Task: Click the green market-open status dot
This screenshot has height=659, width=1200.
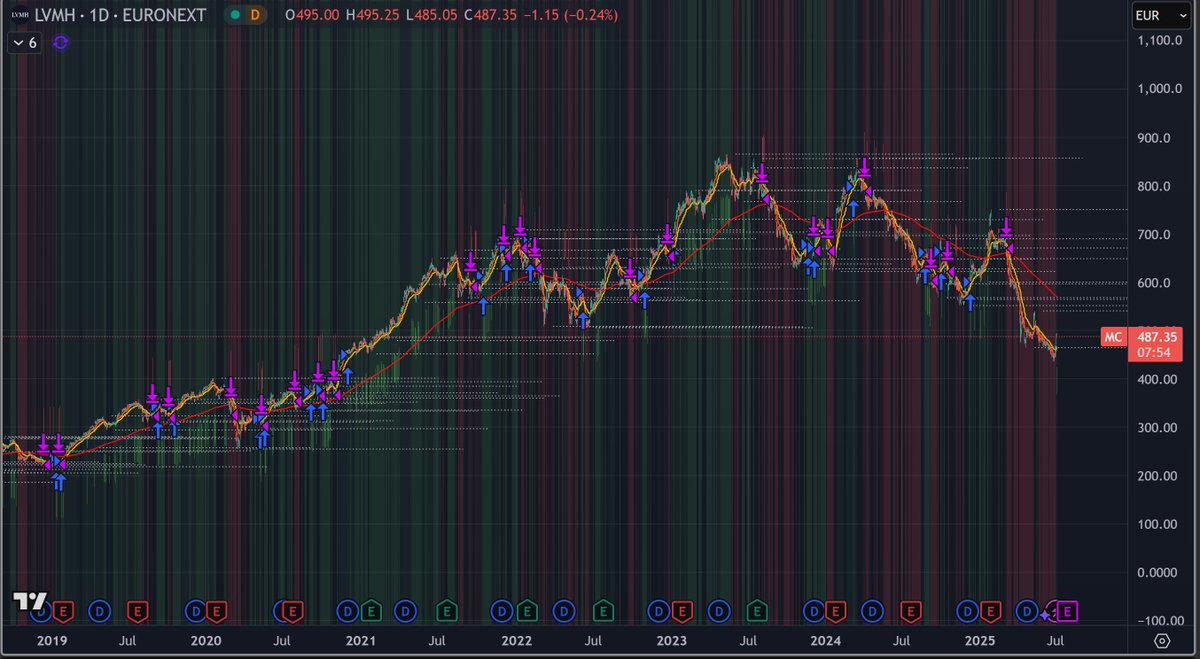Action: click(x=234, y=15)
